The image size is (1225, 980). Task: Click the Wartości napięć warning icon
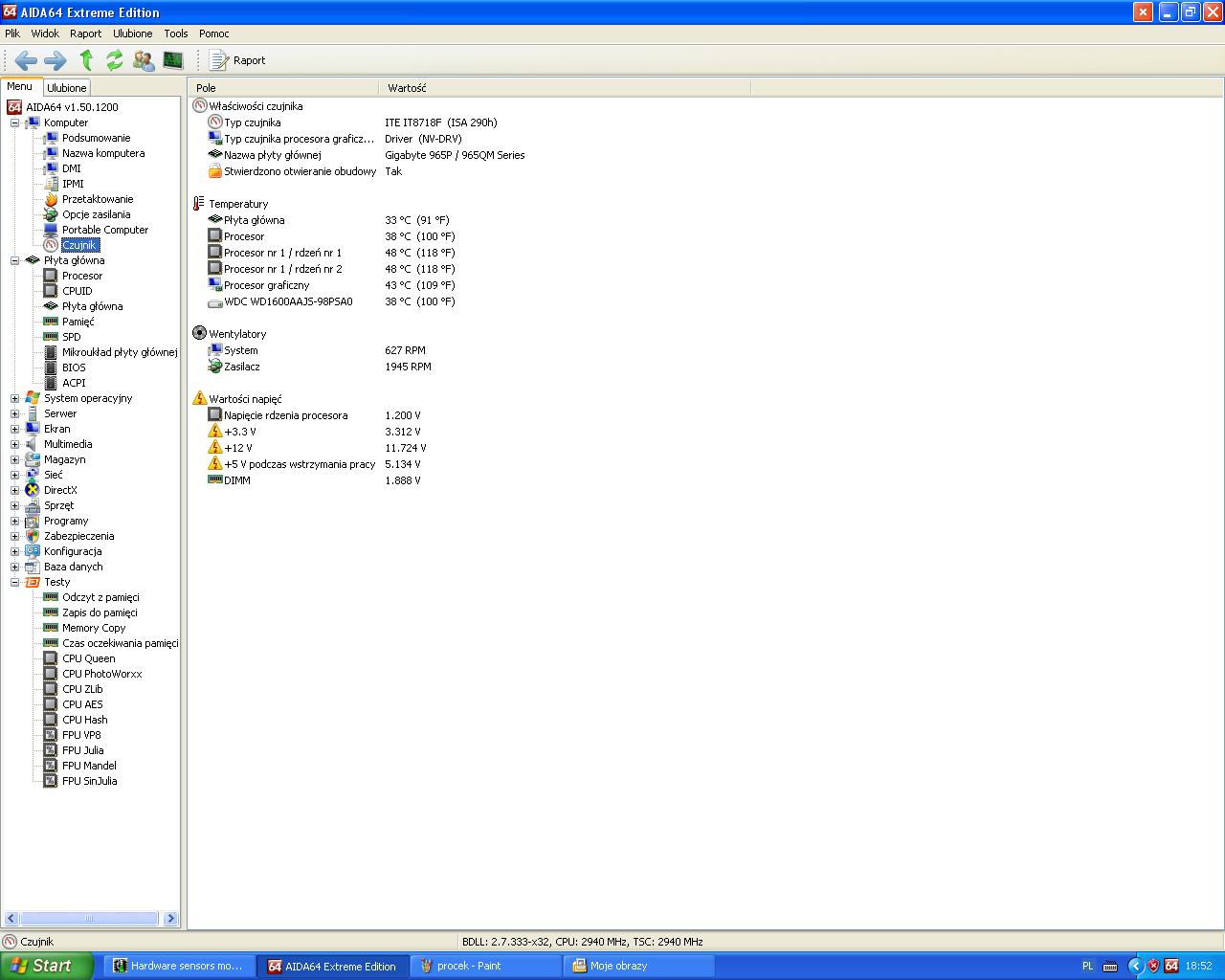pyautogui.click(x=199, y=399)
